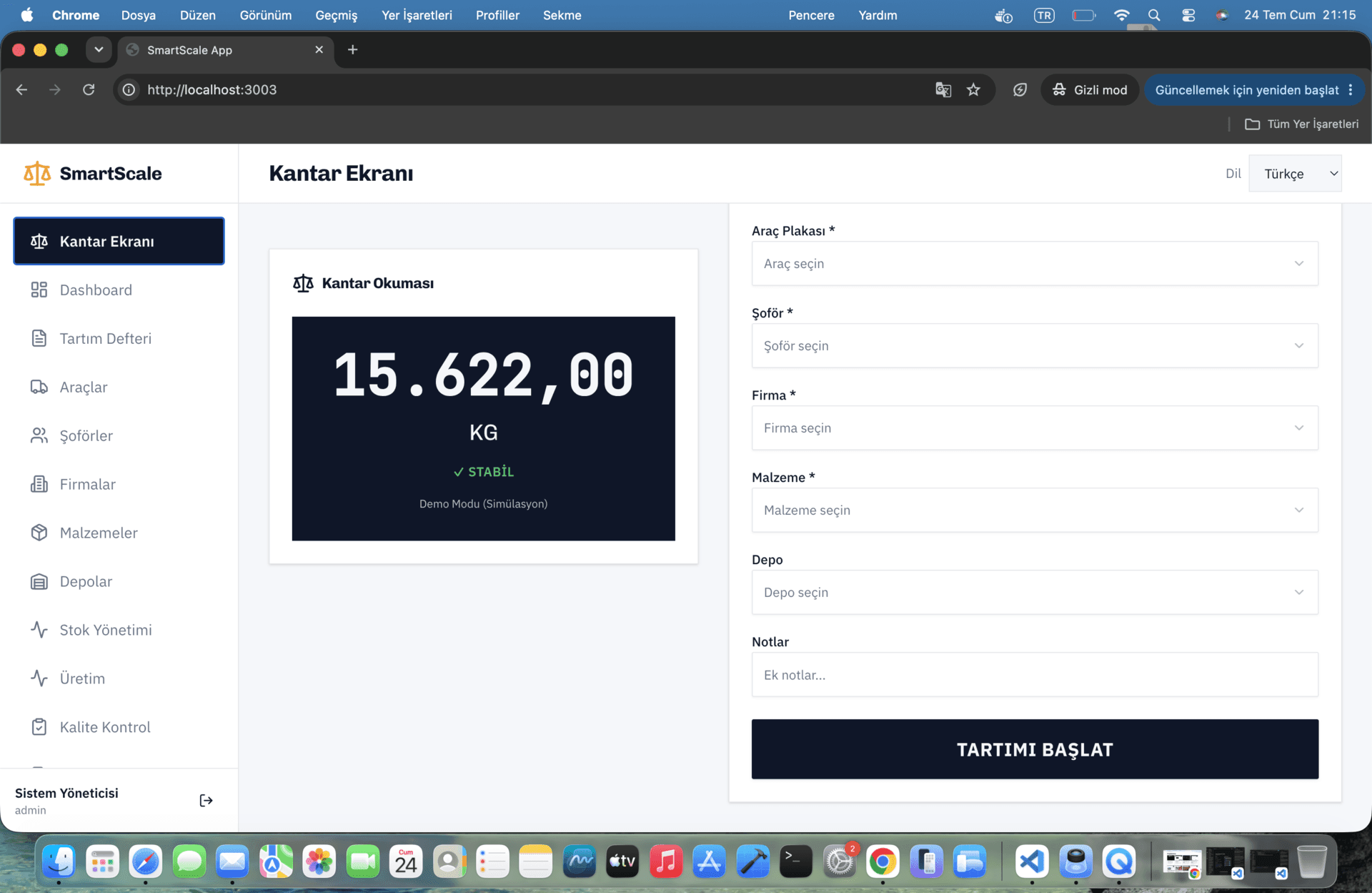Open Tüm Yer İşaretleri folder
Screen dimensions: 1372x893
(x=1302, y=124)
